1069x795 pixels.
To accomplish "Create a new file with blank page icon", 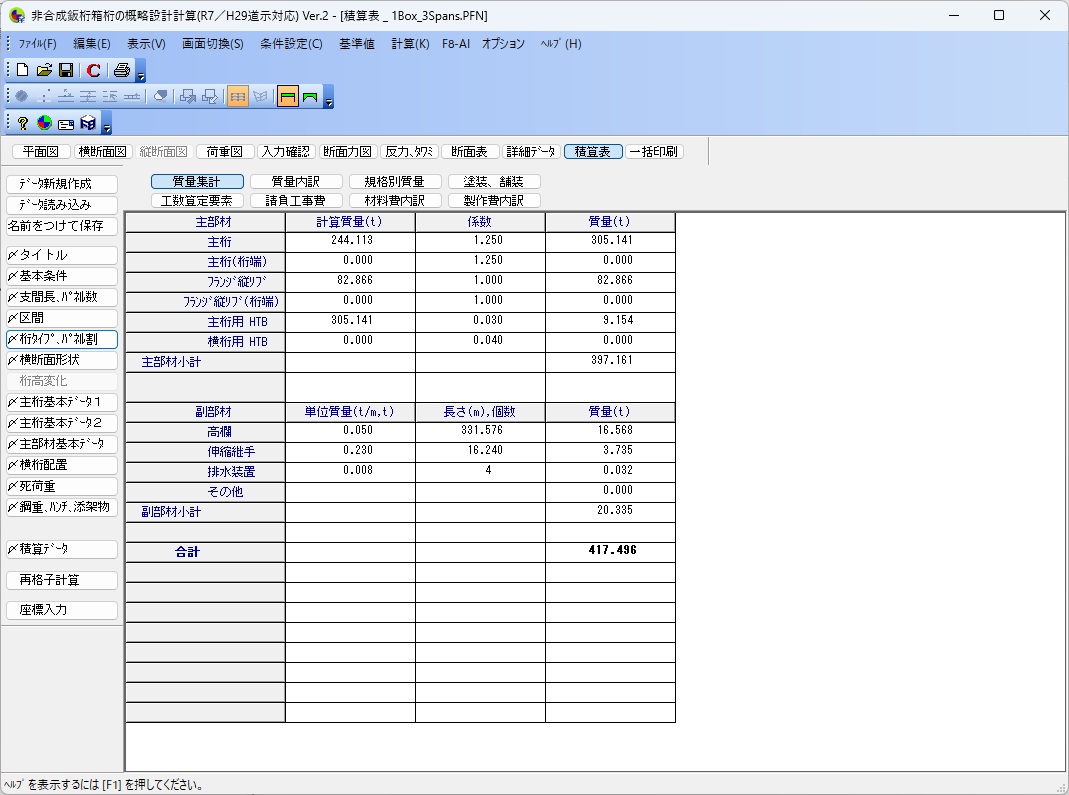I will [22, 70].
